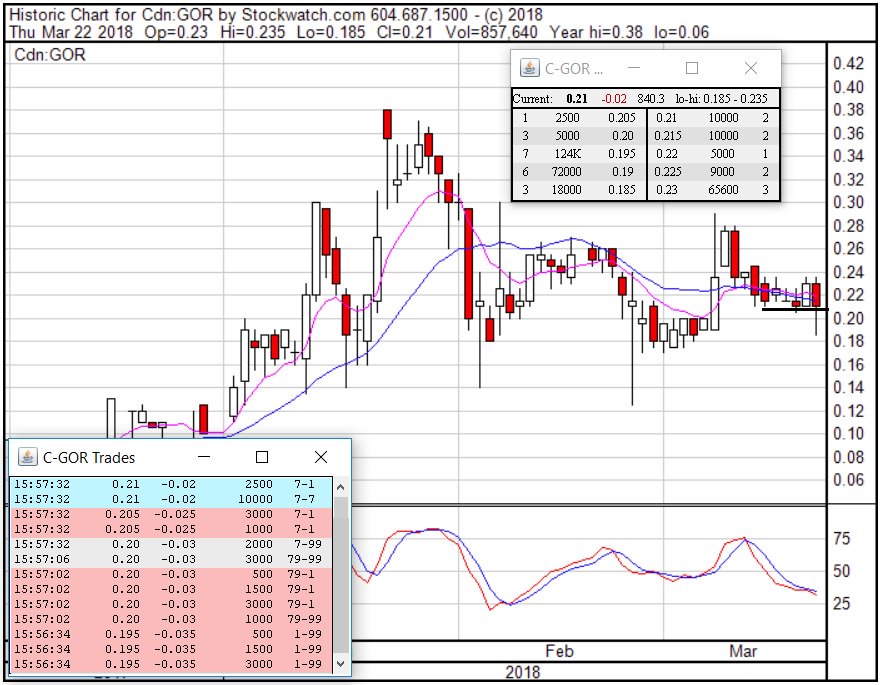Click the ask row 0.225 for 9000
The height and width of the screenshot is (685, 881).
(714, 171)
